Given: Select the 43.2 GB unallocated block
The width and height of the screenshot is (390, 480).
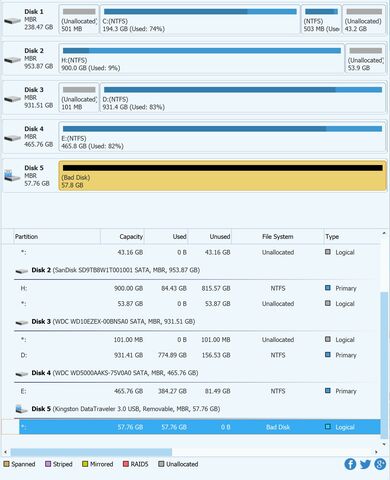Looking at the screenshot, I should tap(364, 19).
